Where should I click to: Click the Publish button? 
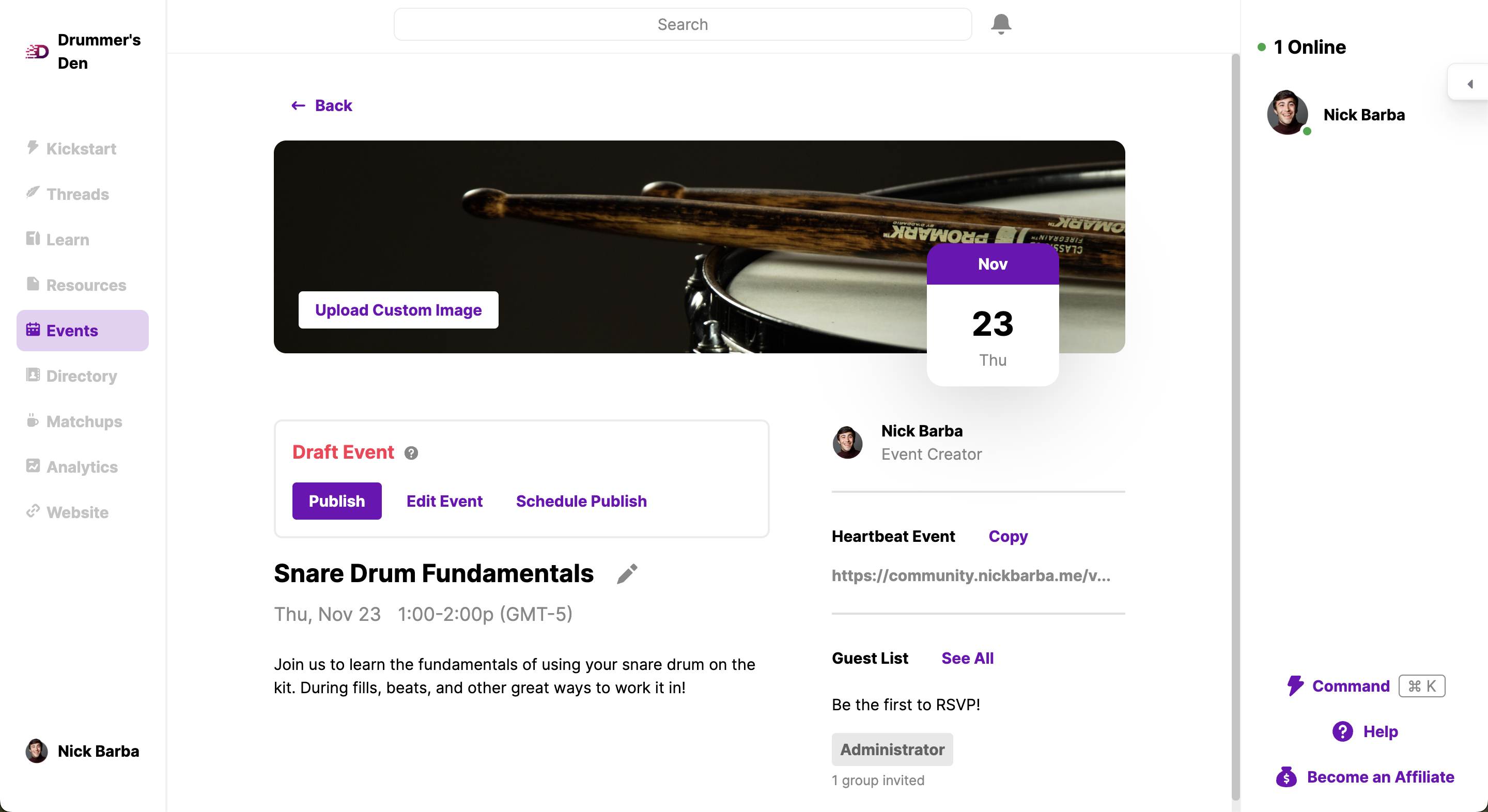[337, 501]
